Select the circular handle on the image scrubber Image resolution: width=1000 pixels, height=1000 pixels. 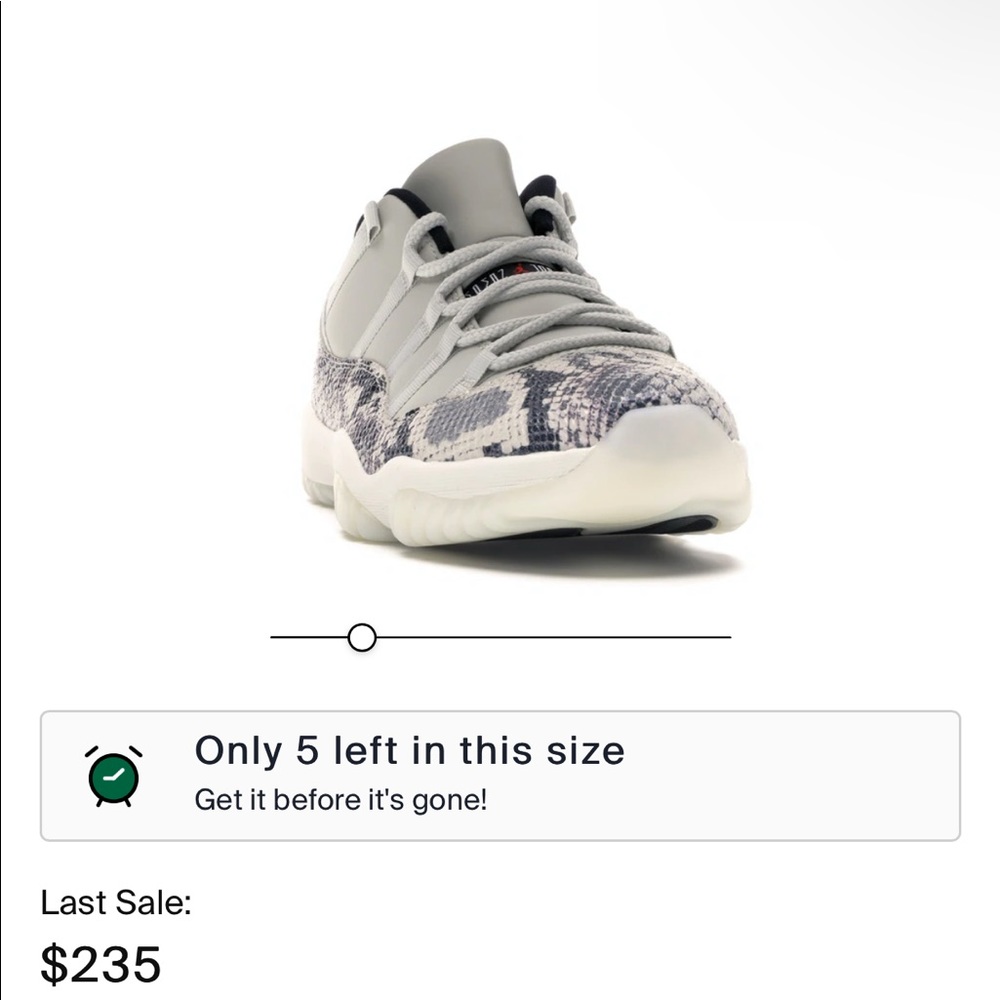click(x=360, y=634)
